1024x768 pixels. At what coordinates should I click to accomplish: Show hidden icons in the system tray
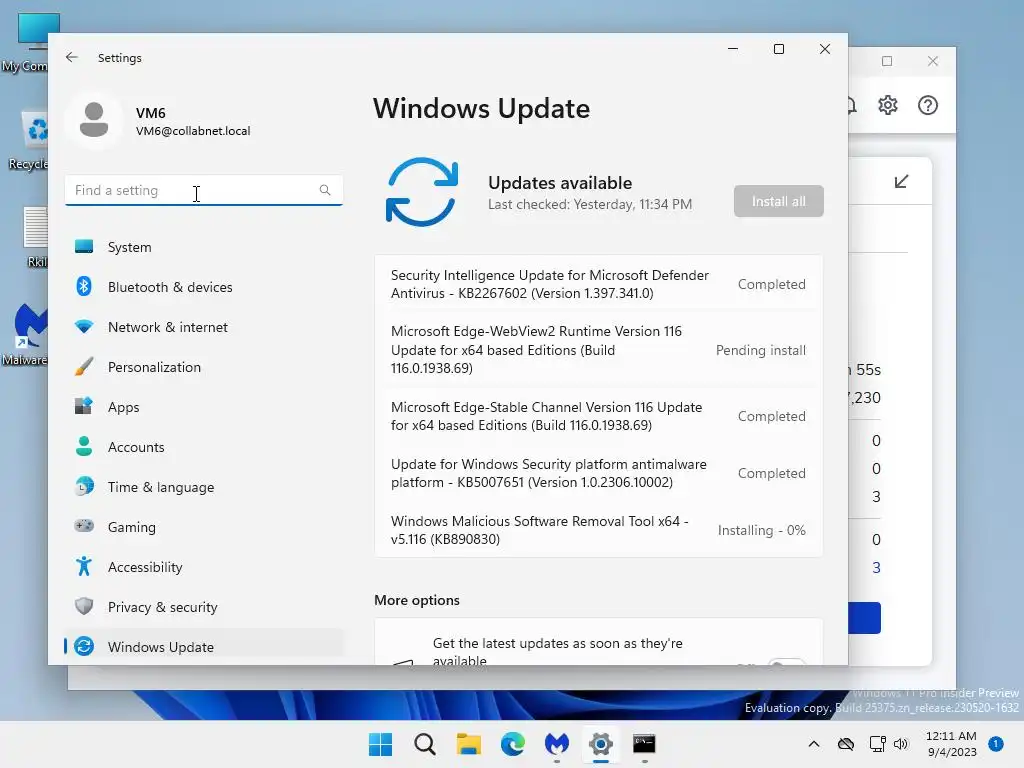point(814,744)
